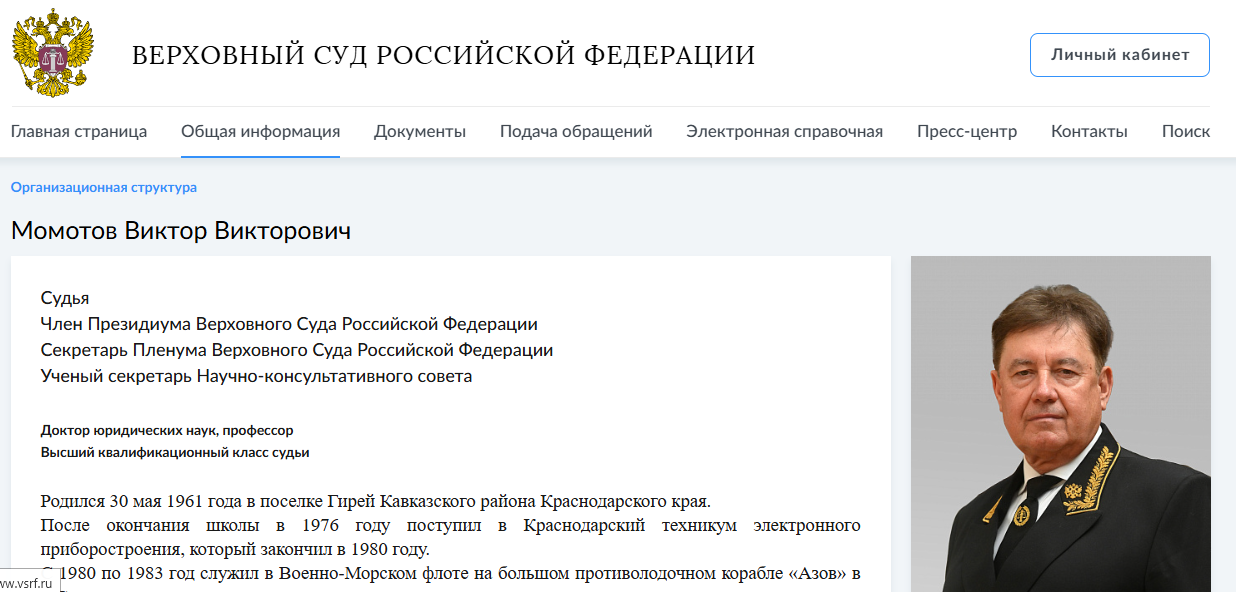Open Электронная справочная section

(x=783, y=130)
